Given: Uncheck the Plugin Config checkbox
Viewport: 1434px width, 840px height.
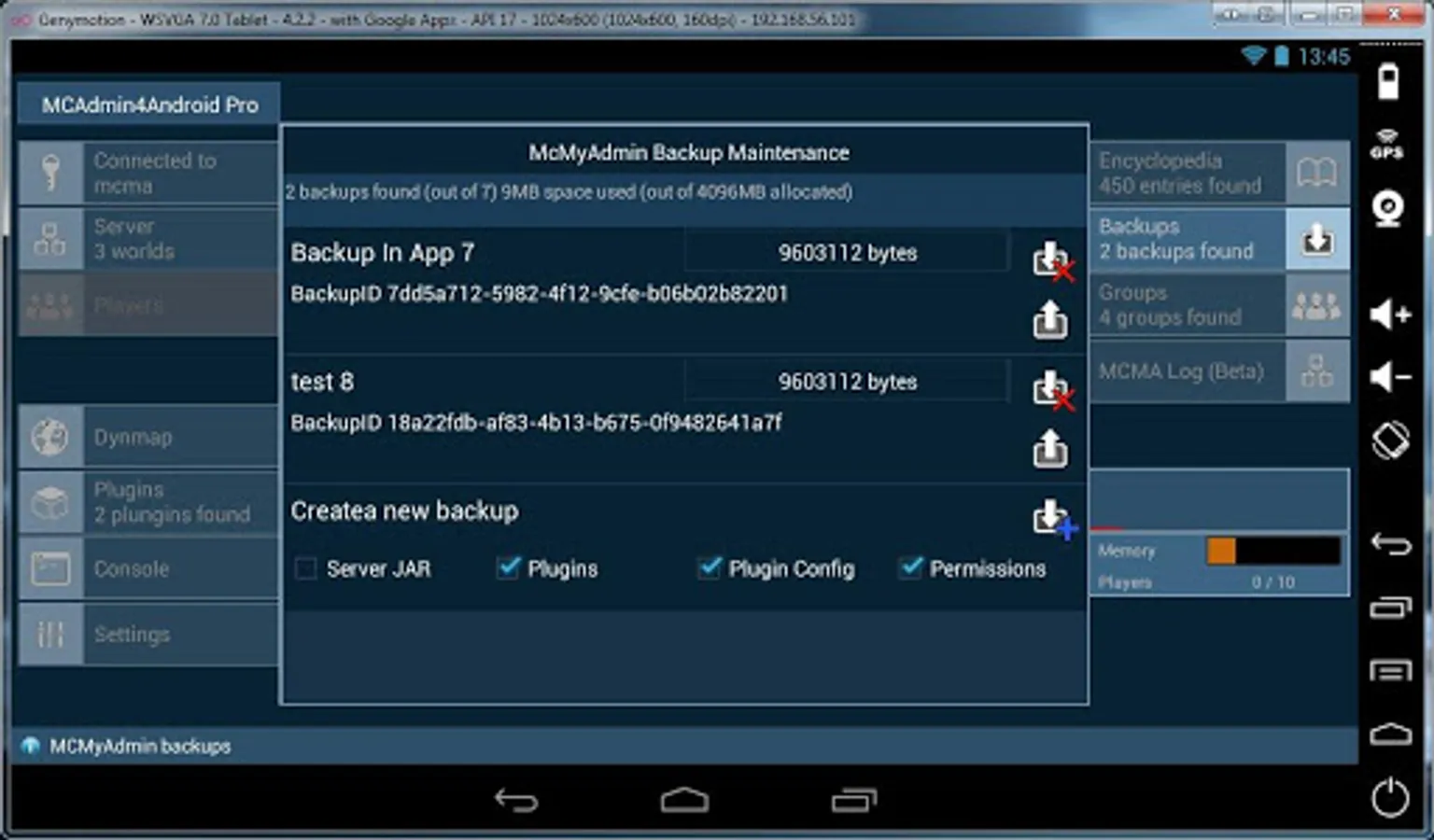Looking at the screenshot, I should pos(710,567).
